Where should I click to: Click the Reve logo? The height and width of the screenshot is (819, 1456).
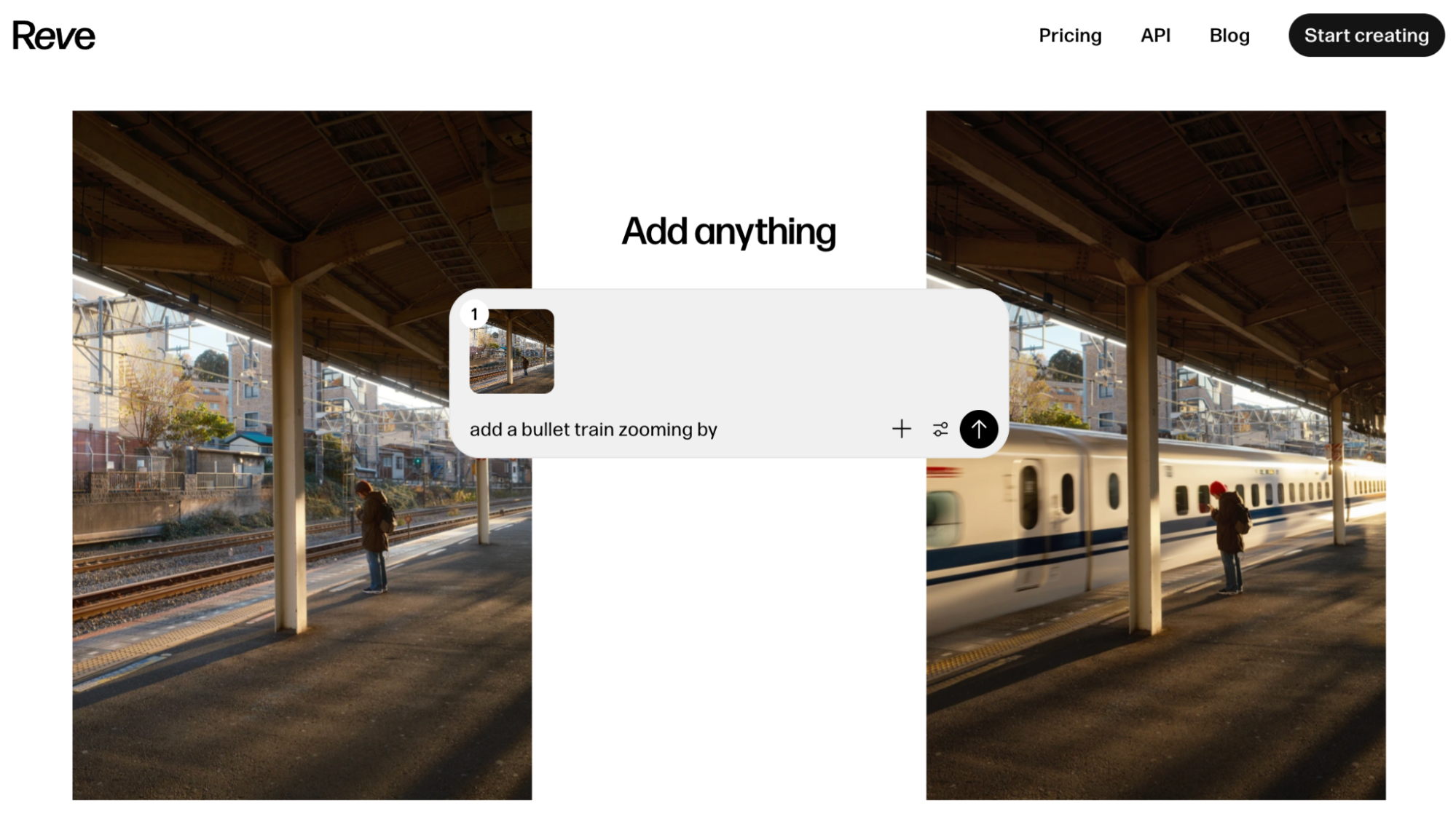(54, 36)
